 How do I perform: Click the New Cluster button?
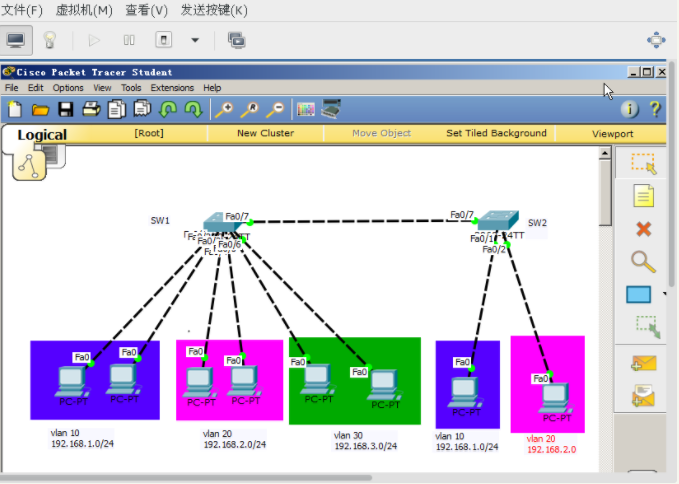pos(265,133)
